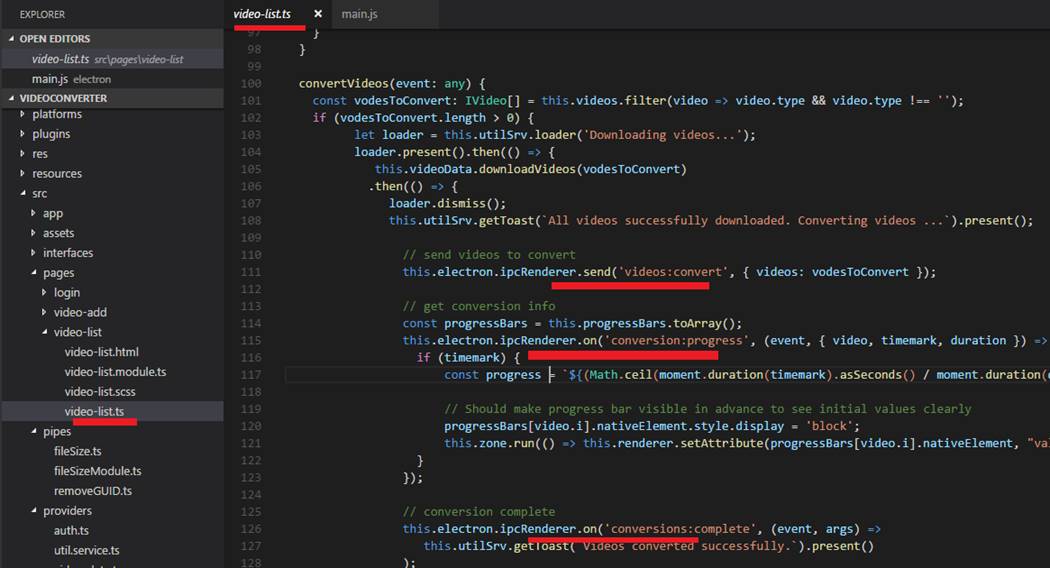Switch to the main.js tab
Screen dimensions: 1050x568
click(x=359, y=14)
